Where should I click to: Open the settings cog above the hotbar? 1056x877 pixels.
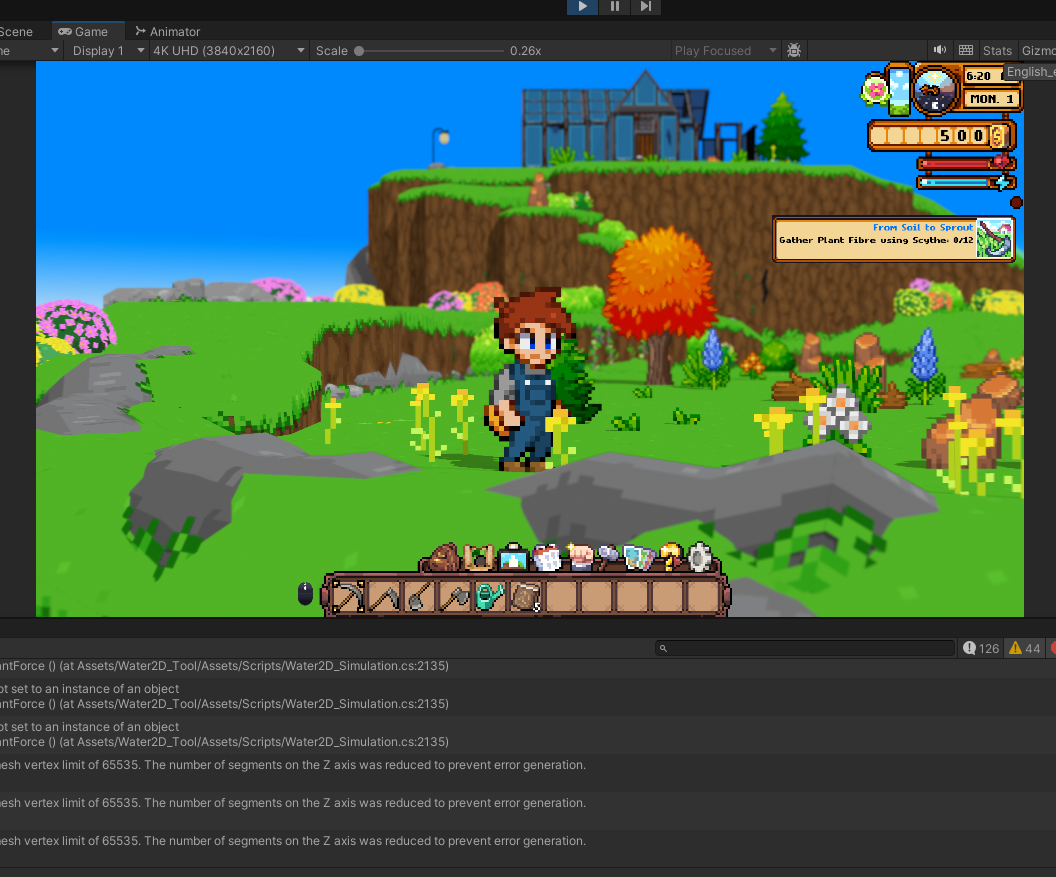click(x=698, y=557)
